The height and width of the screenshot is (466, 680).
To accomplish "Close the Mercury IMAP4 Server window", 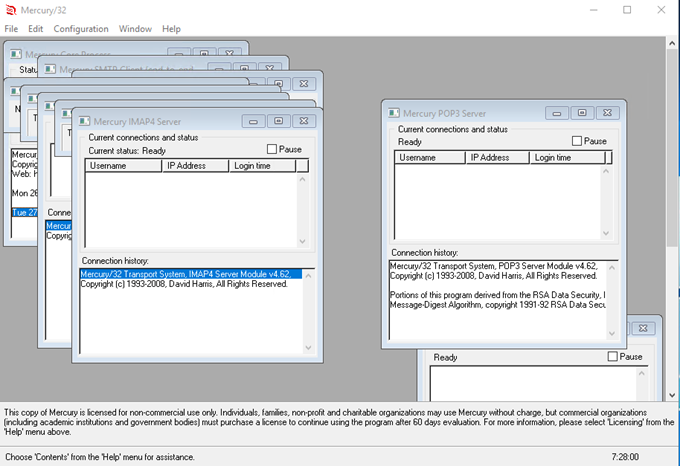I will click(304, 121).
